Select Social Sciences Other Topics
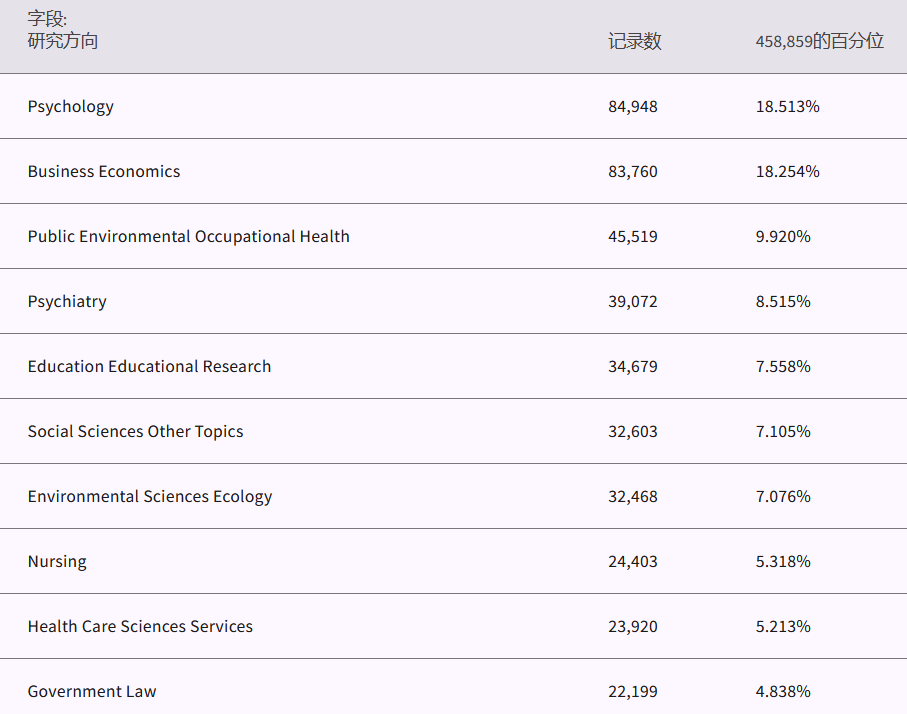Viewport: 907px width, 714px height. point(135,432)
